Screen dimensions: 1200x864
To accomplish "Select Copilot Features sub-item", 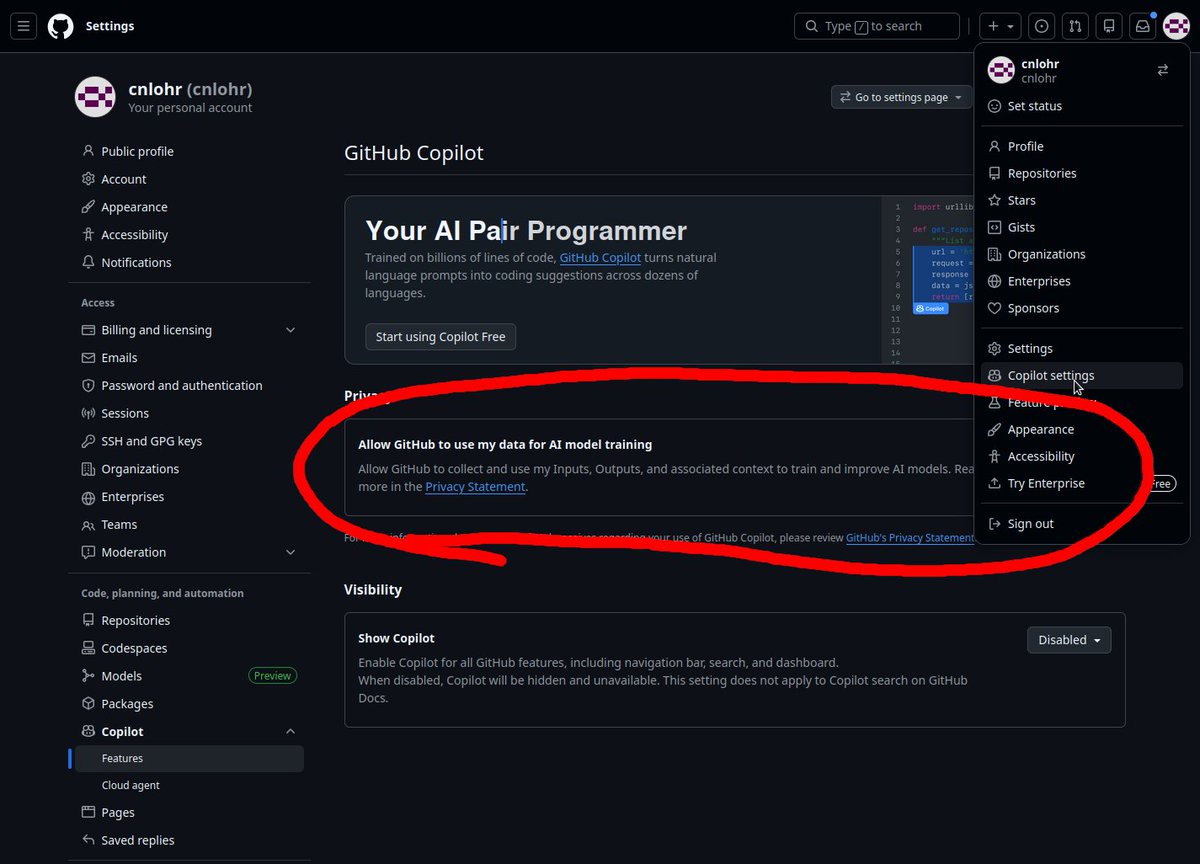I will [190, 759].
